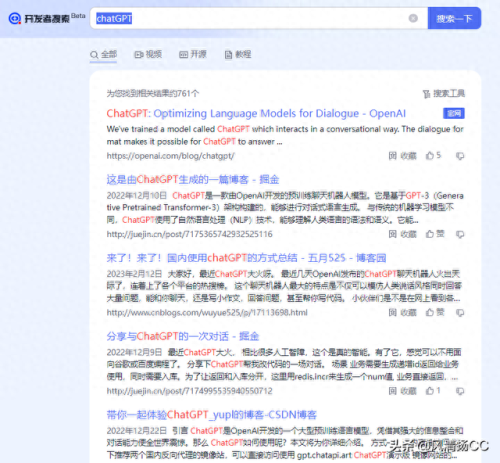
Task: Dislike 分享与ChatGPT的一次对话 result
Action: [x=460, y=391]
